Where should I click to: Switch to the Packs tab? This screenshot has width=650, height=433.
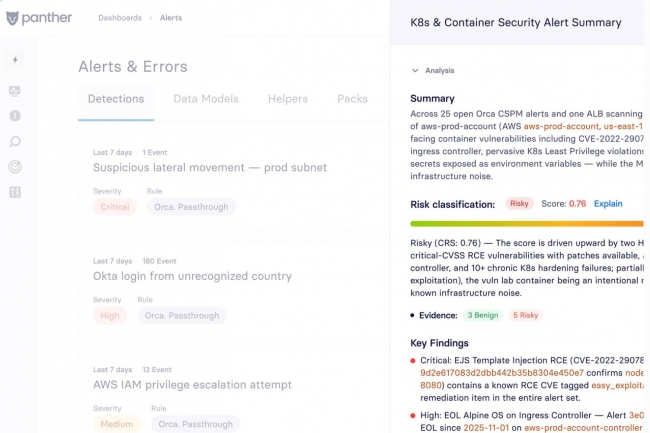coord(352,99)
